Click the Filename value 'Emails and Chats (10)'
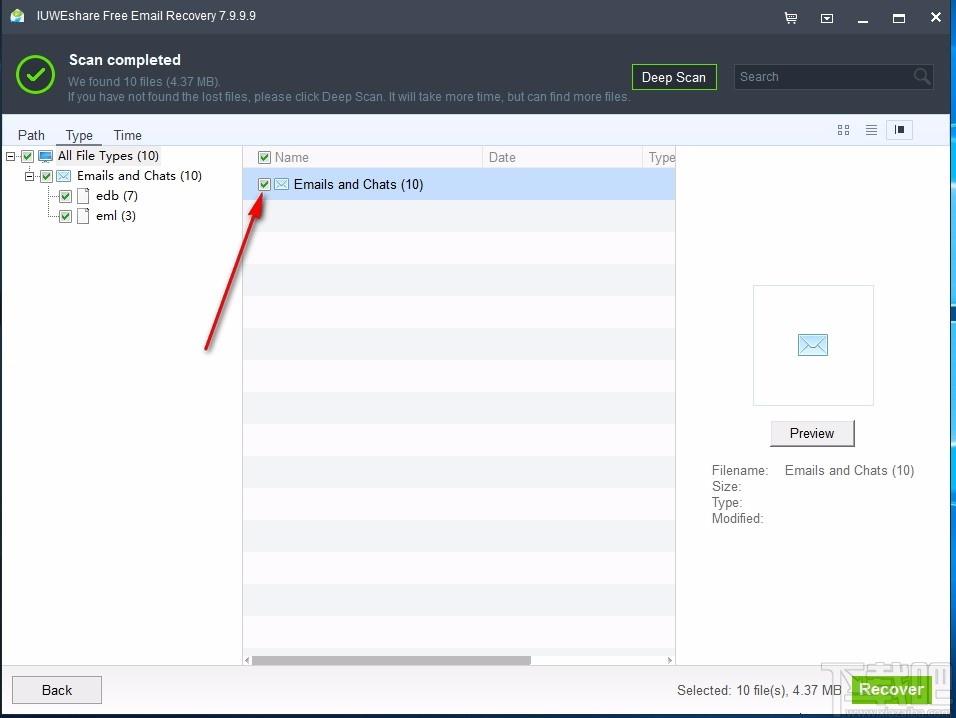The height and width of the screenshot is (718, 956). click(x=849, y=471)
